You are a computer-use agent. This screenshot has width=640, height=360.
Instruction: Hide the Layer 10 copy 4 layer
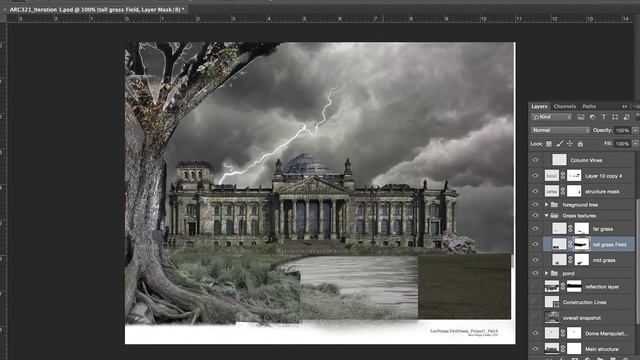tap(536, 176)
